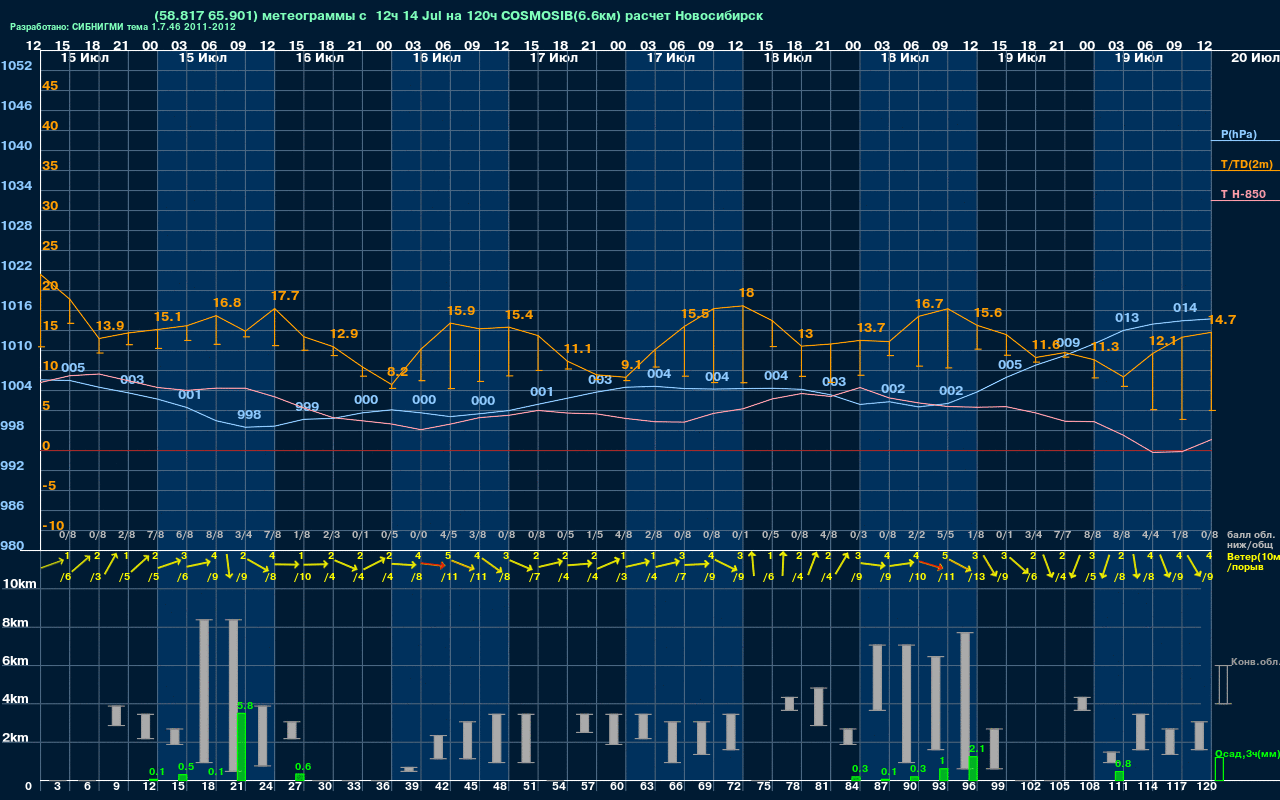1280x800 pixels.
Task: Click the temperature value 15.5
Action: coord(695,314)
